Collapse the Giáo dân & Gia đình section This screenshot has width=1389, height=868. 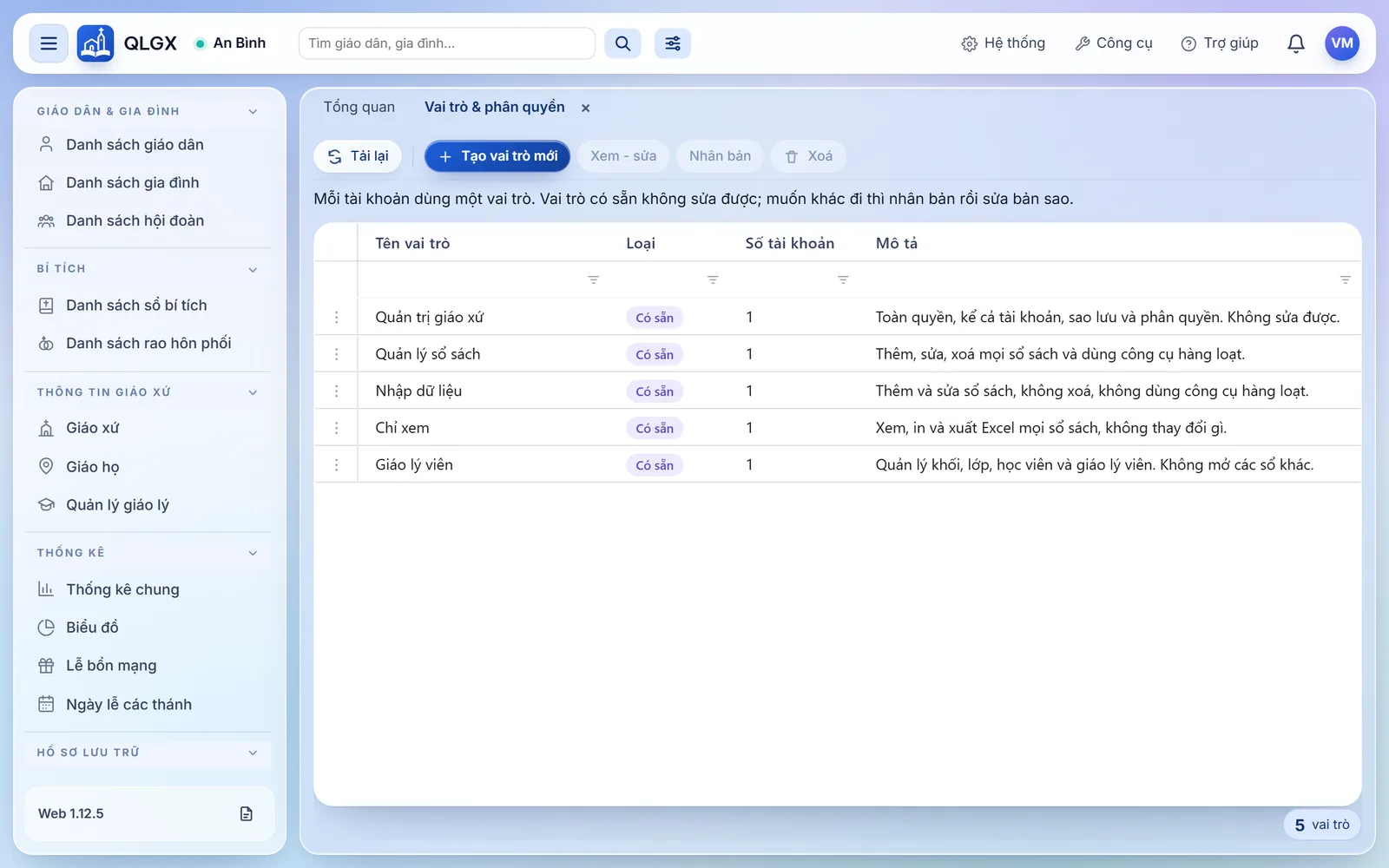pyautogui.click(x=253, y=111)
